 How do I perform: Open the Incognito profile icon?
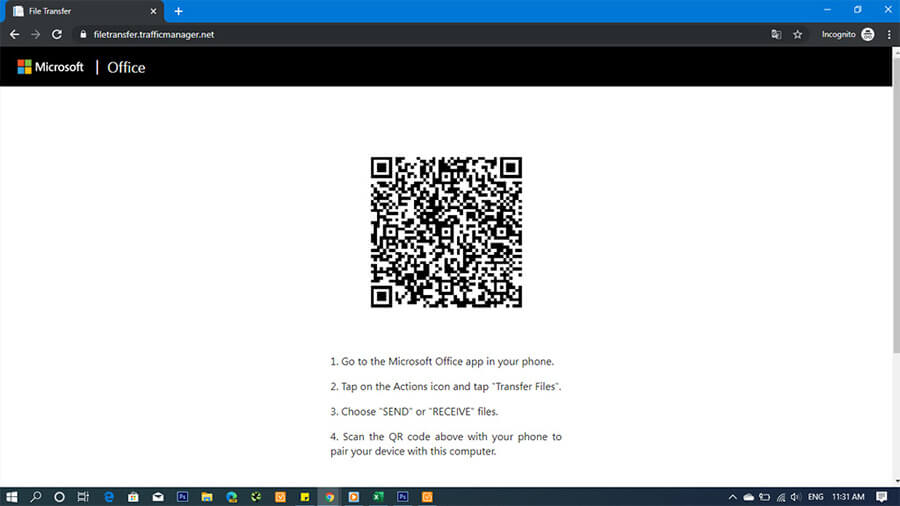pos(867,34)
